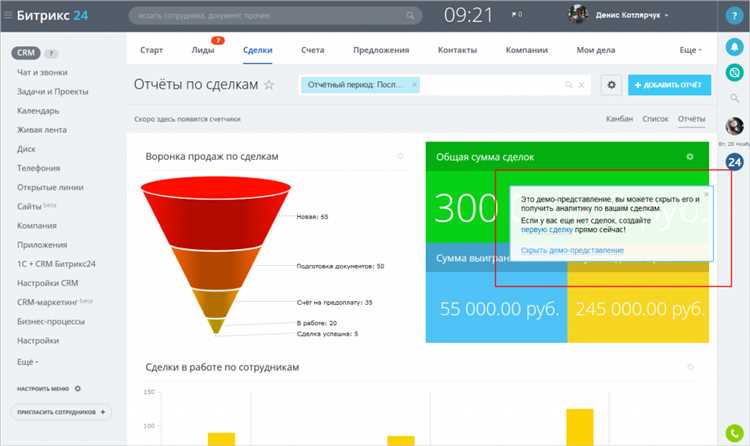Switch to the Список view
This screenshot has height=446, width=750.
655,119
